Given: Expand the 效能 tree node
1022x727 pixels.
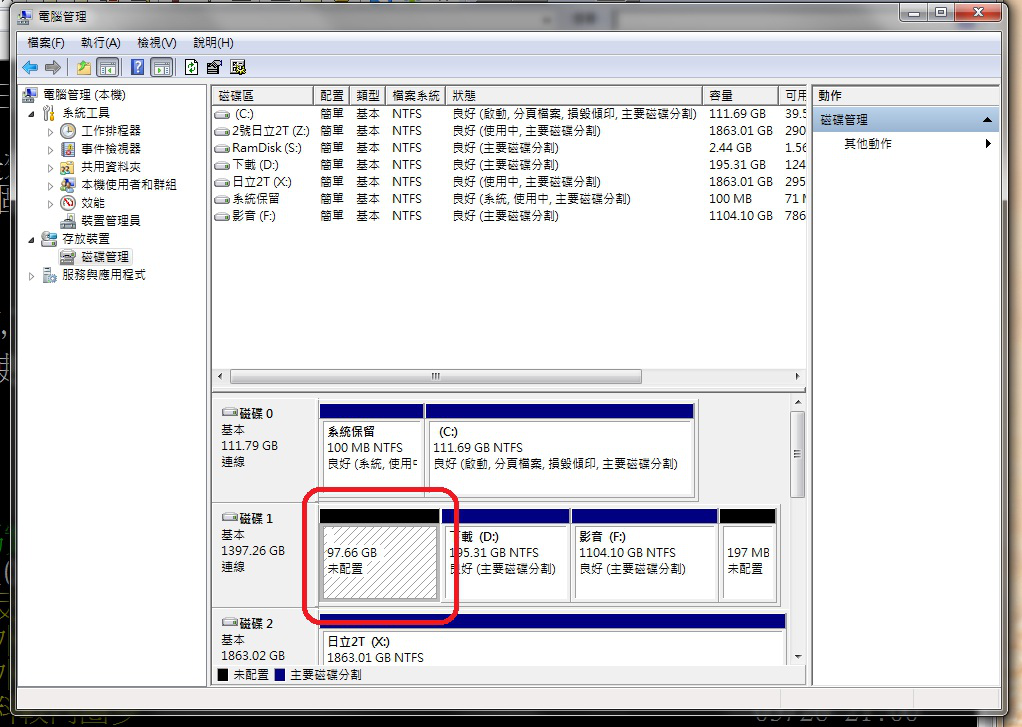Looking at the screenshot, I should pyautogui.click(x=50, y=204).
